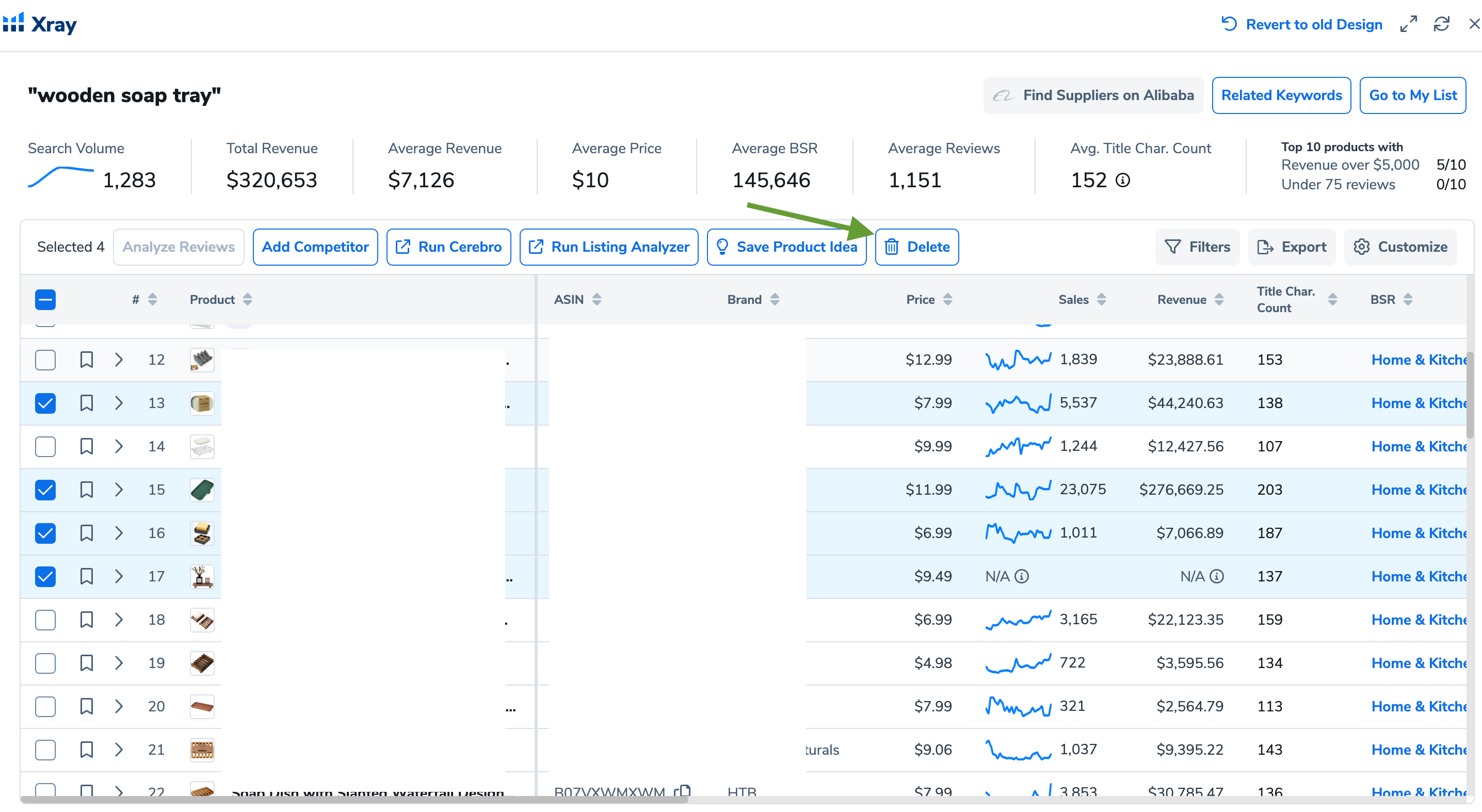Click the Delete trash button
Viewport: 1482px width, 812px height.
(916, 247)
